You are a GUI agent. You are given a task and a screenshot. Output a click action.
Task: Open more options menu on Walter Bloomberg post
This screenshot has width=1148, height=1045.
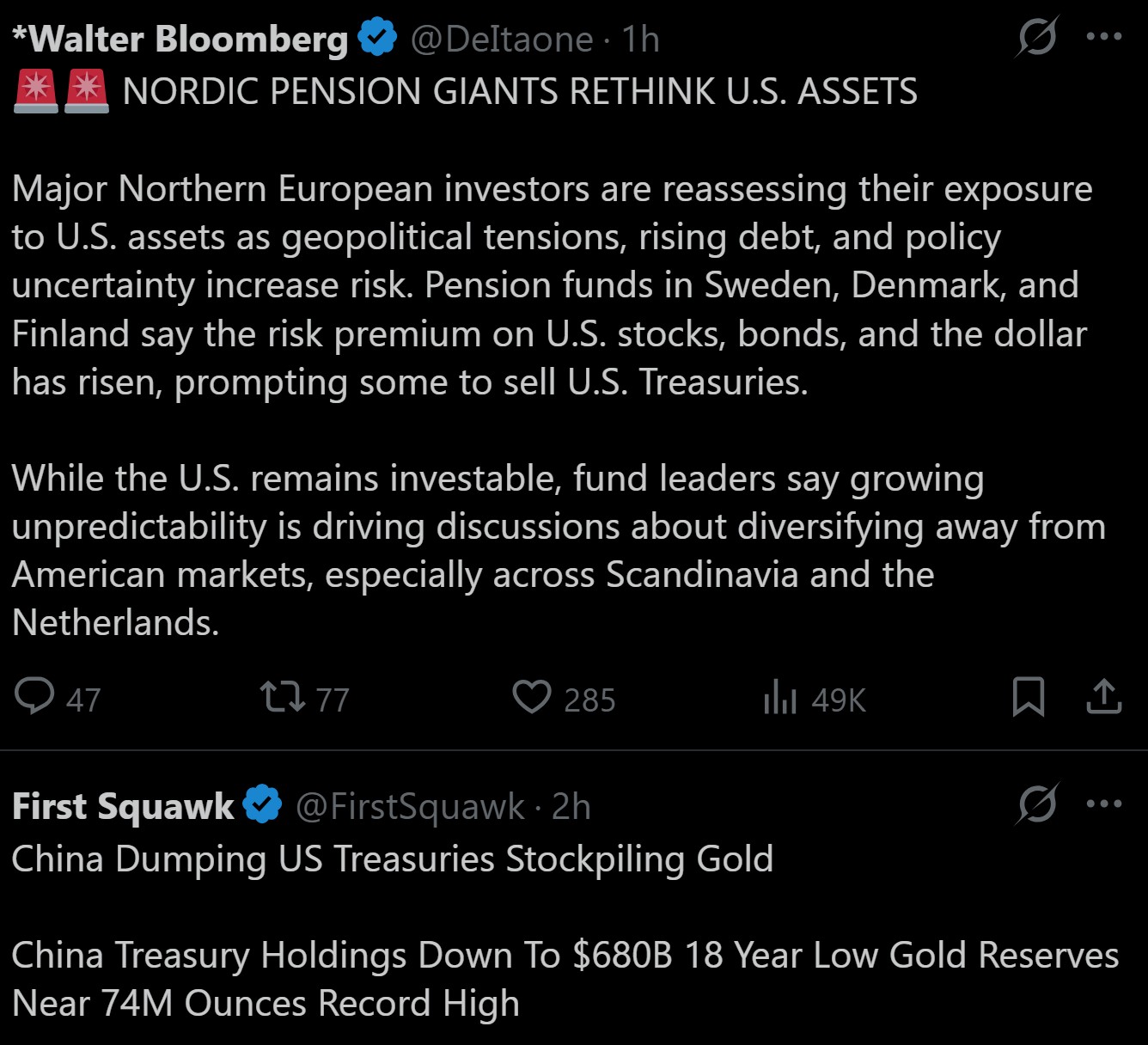point(1104,37)
